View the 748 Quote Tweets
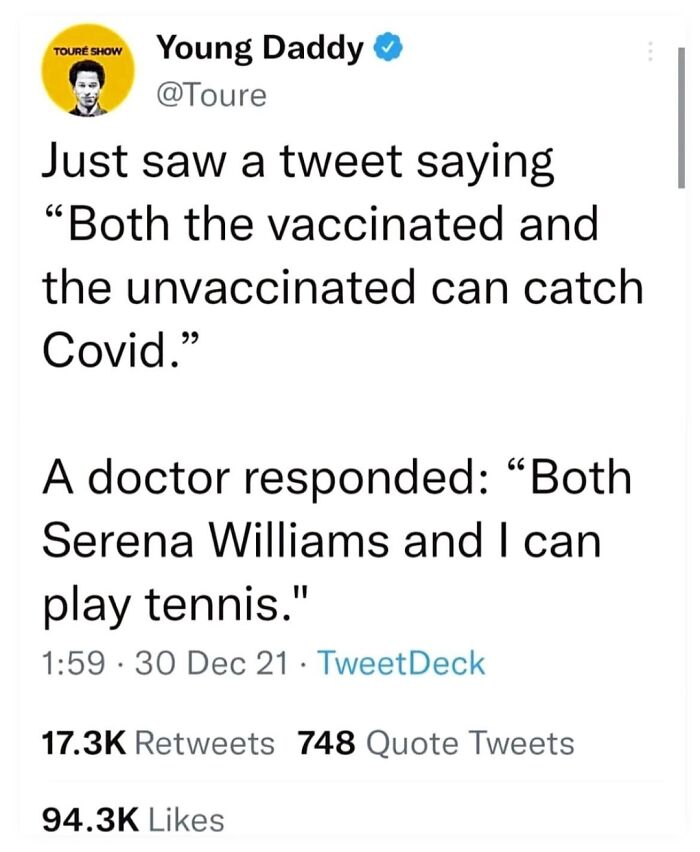This screenshot has height=852, width=700. pyautogui.click(x=435, y=743)
